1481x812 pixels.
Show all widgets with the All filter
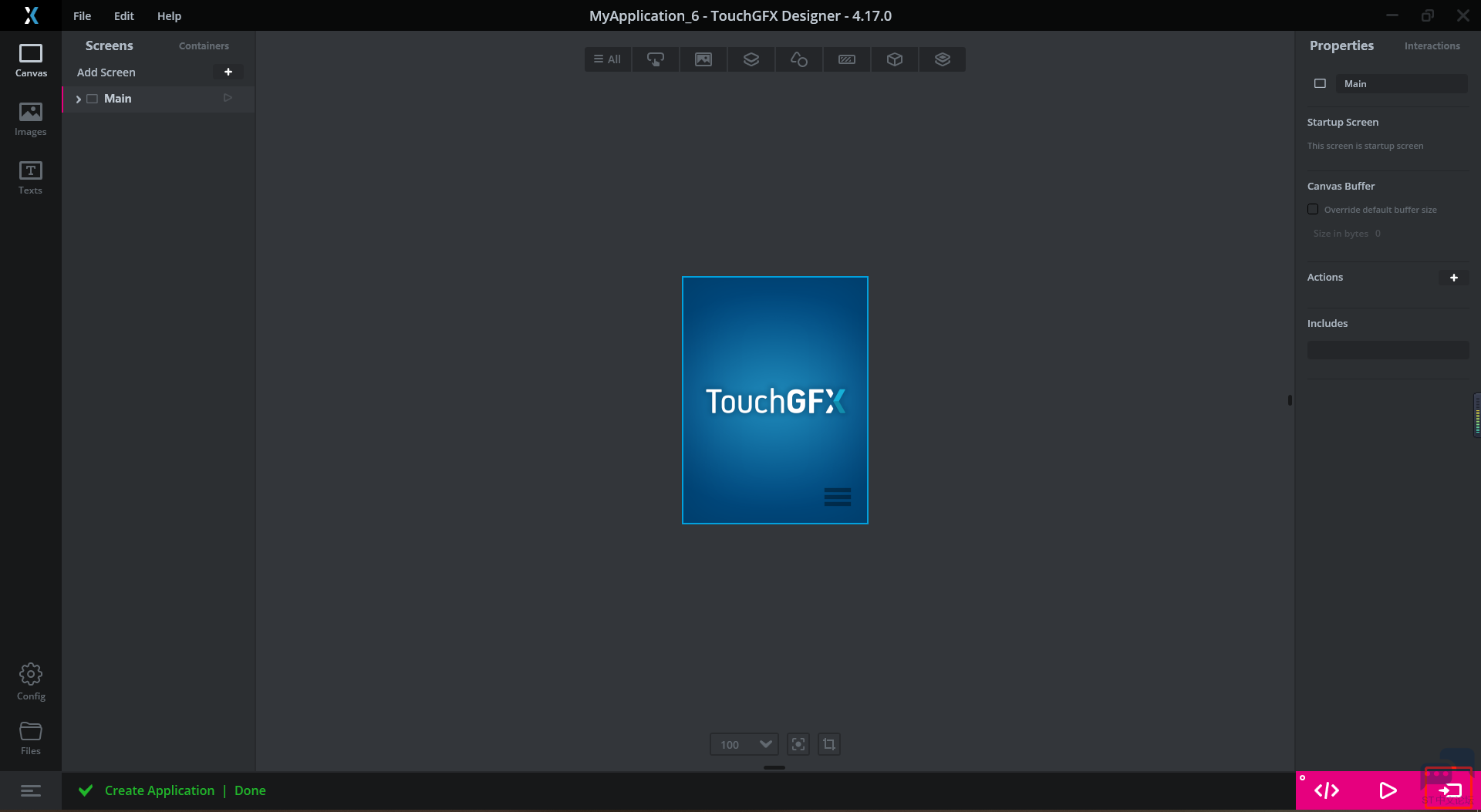[608, 59]
